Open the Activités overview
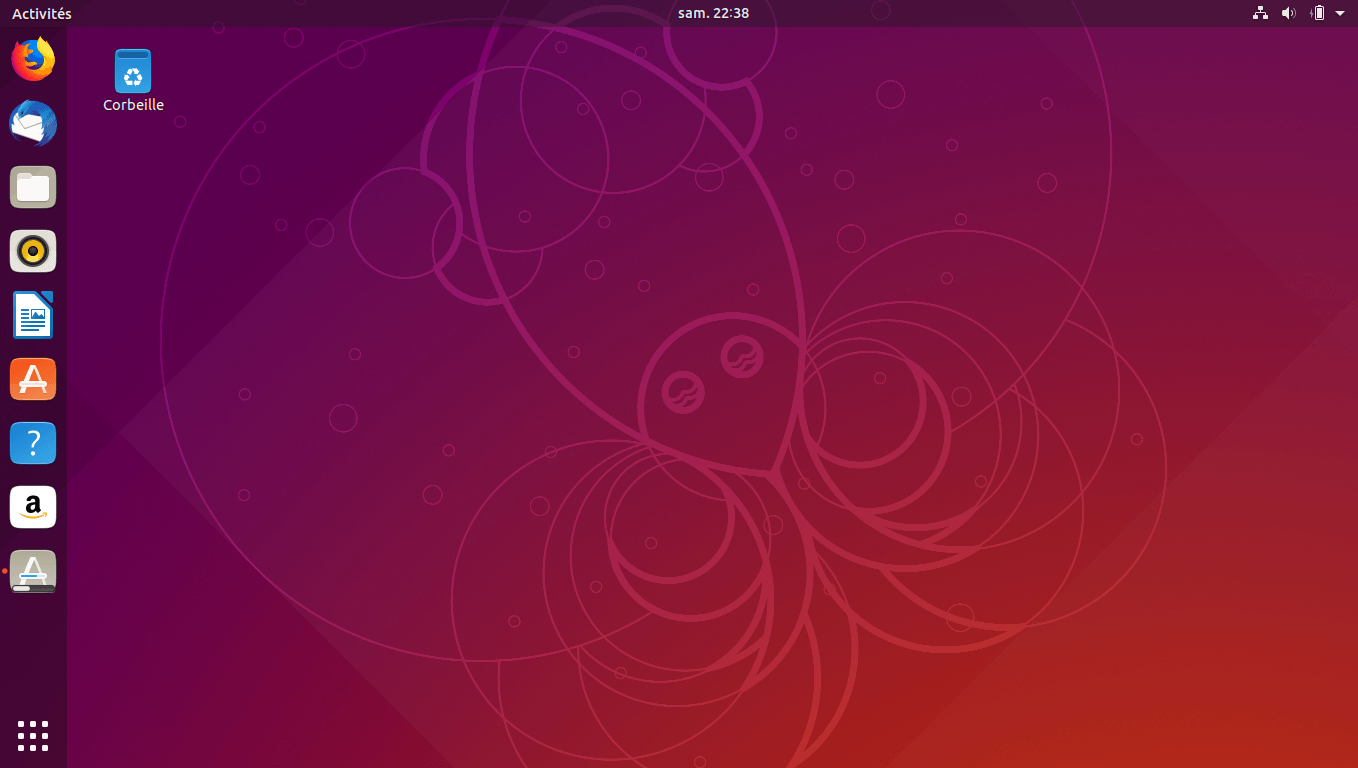 click(x=41, y=13)
